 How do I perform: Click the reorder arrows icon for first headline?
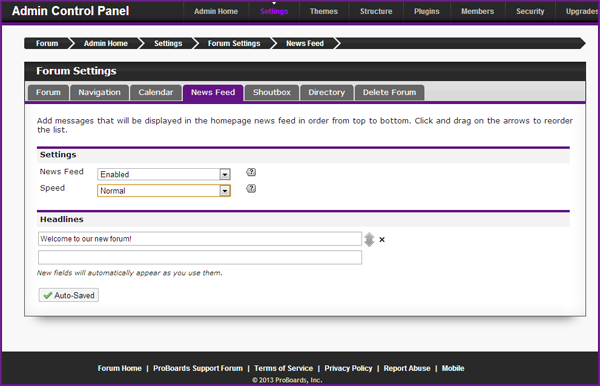[369, 239]
